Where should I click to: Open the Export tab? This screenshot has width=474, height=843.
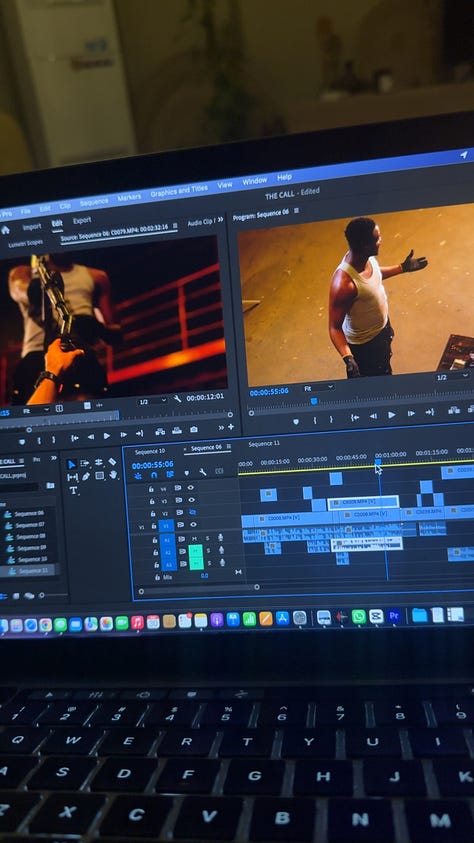tap(82, 220)
